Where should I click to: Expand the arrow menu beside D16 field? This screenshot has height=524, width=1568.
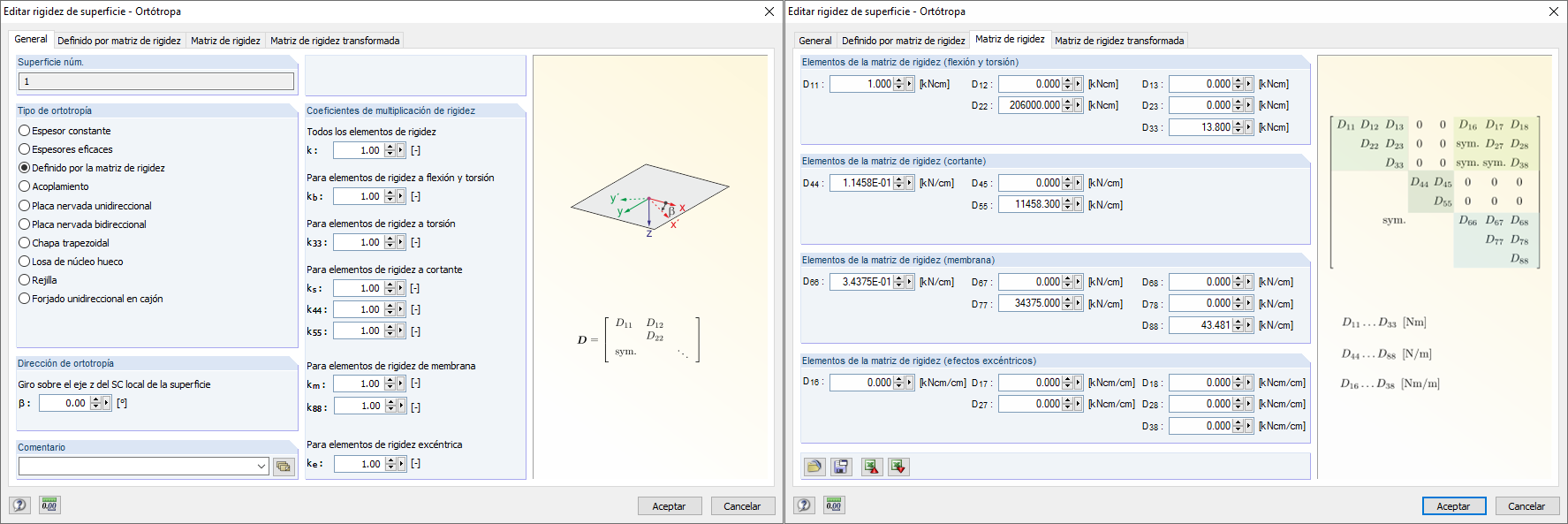click(909, 383)
